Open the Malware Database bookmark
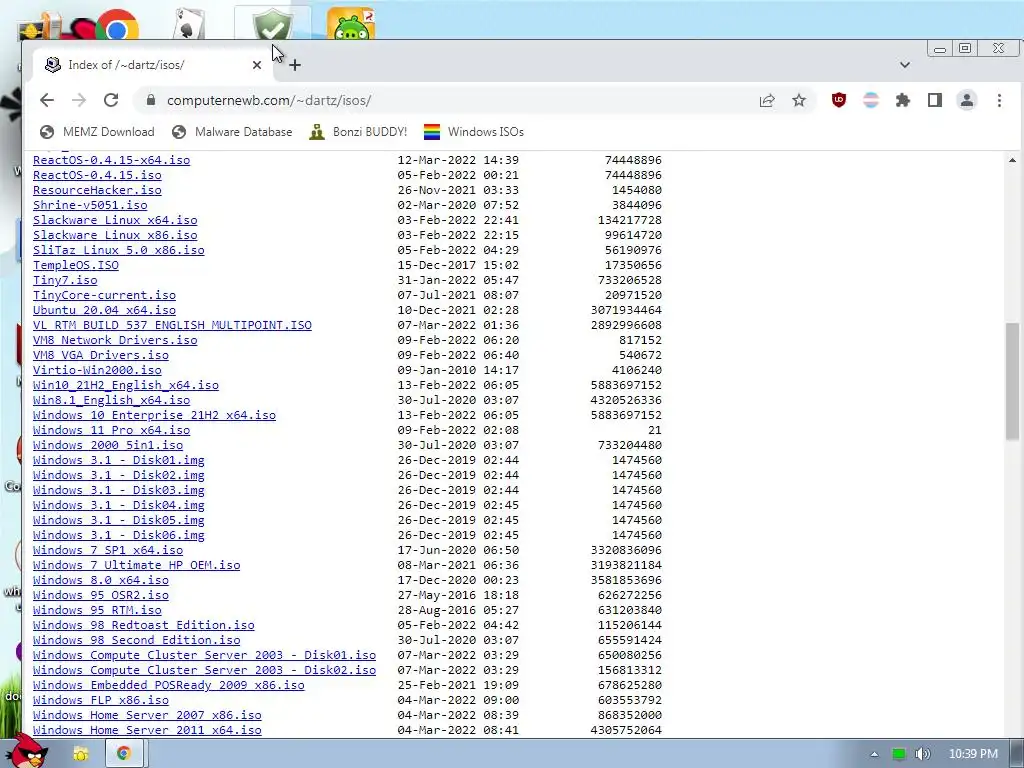Viewport: 1024px width, 768px height. click(x=232, y=132)
